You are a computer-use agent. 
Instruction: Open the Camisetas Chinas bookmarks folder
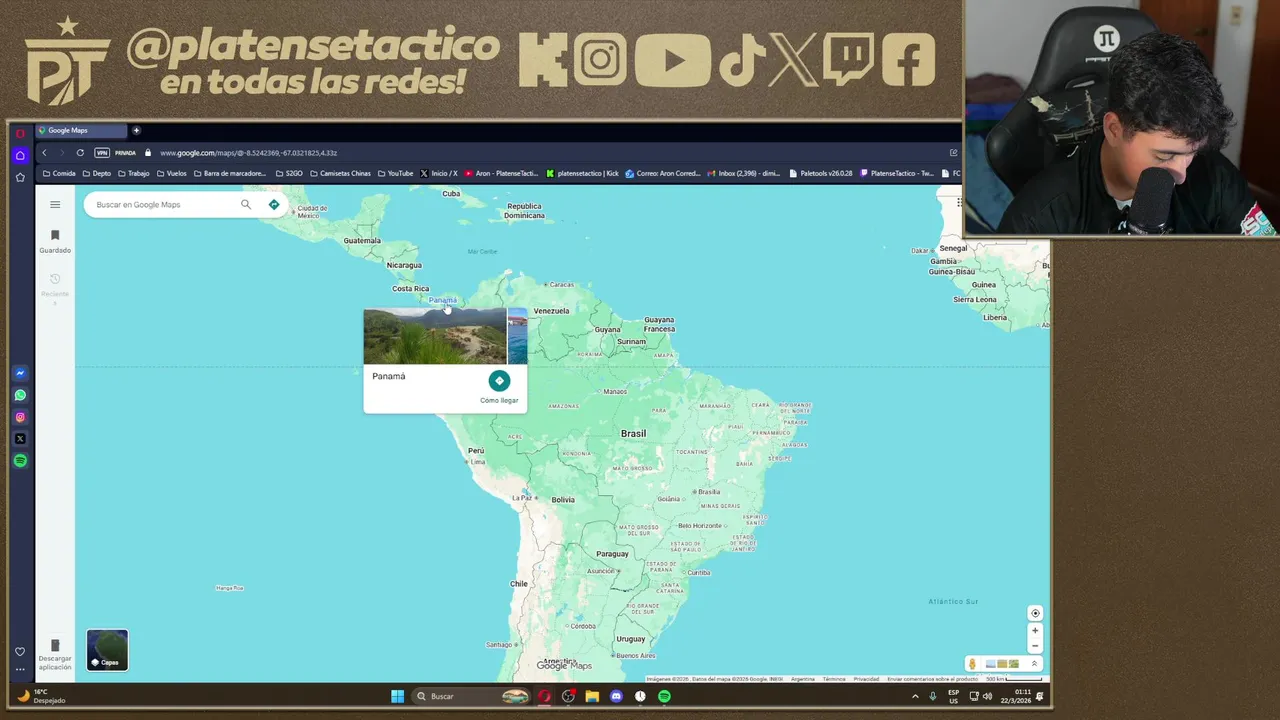click(341, 173)
